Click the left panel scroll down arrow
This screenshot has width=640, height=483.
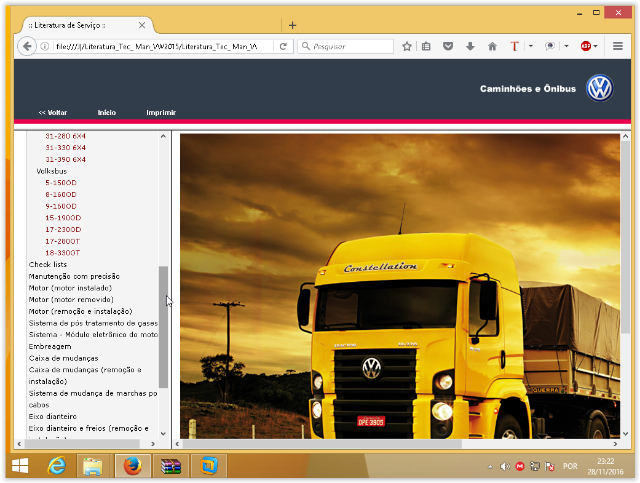(x=163, y=434)
